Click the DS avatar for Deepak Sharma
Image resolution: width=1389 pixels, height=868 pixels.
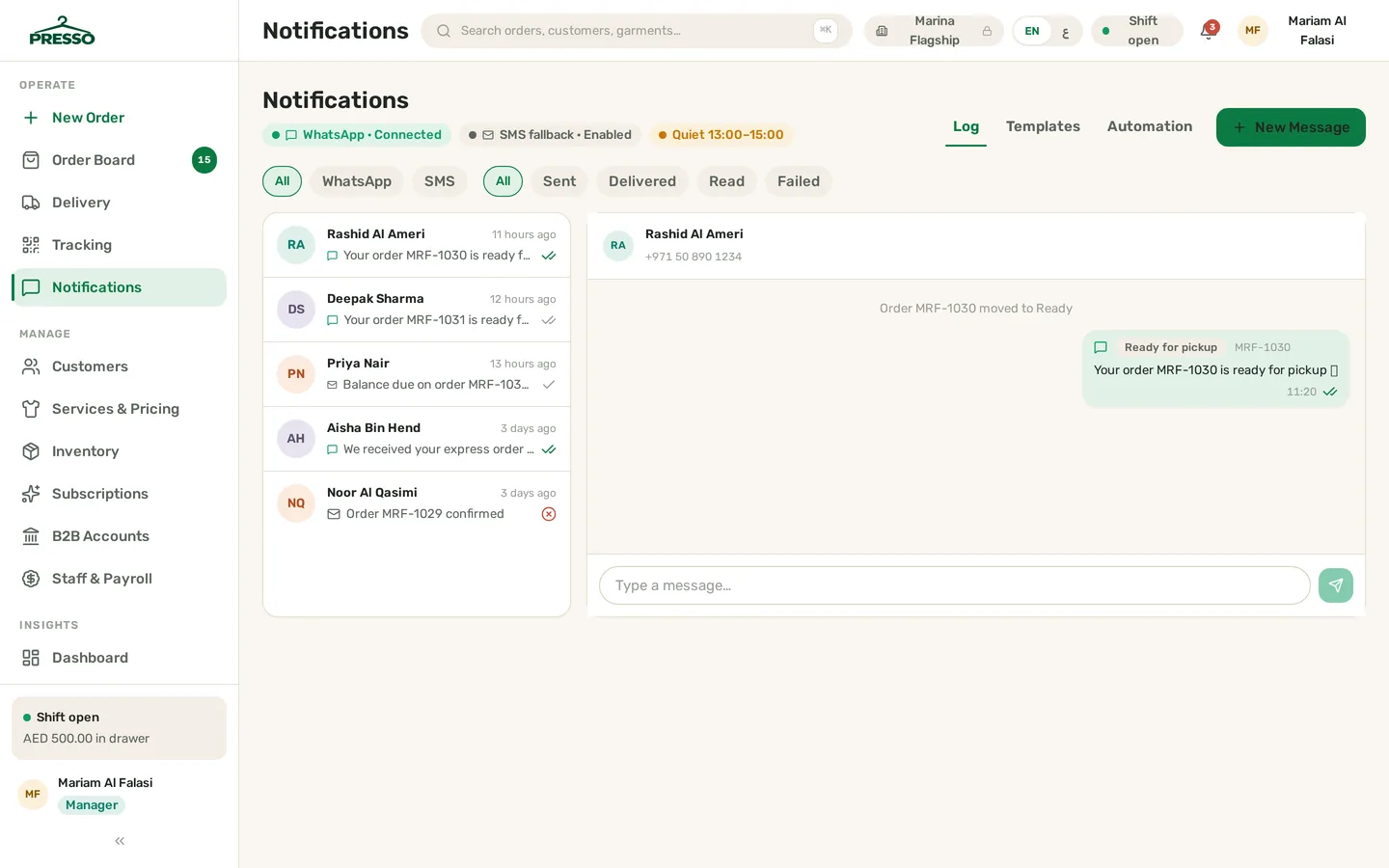296,310
